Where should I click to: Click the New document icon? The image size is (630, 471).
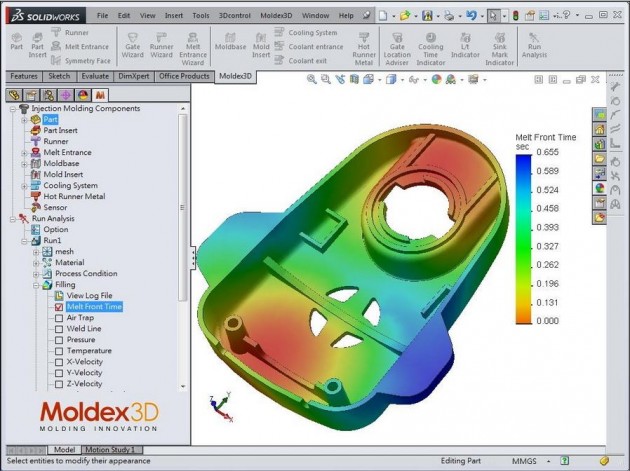(x=383, y=16)
